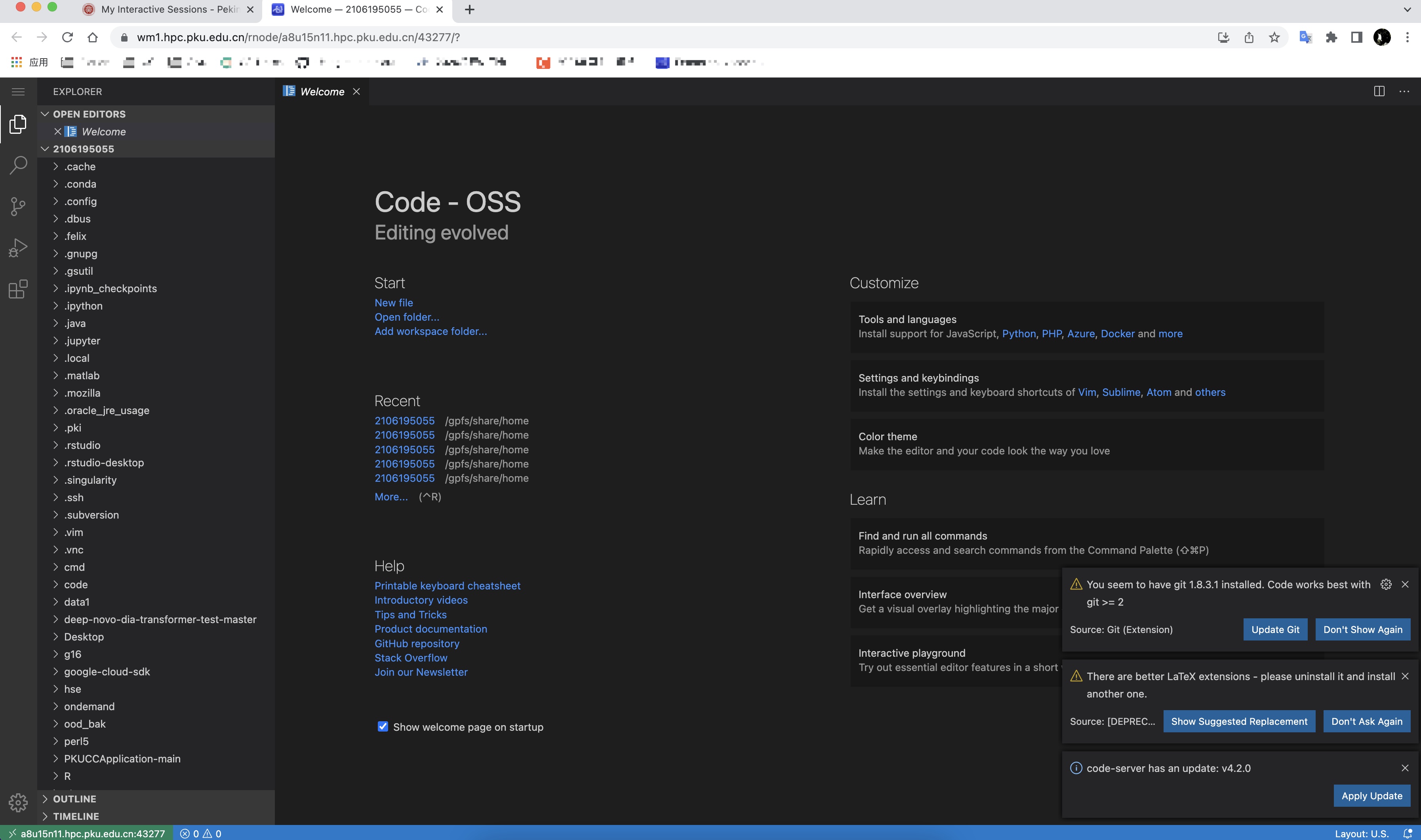Image resolution: width=1421 pixels, height=840 pixels.
Task: Expand the deep-novo-dia-transformer-test-master folder
Action: point(156,619)
